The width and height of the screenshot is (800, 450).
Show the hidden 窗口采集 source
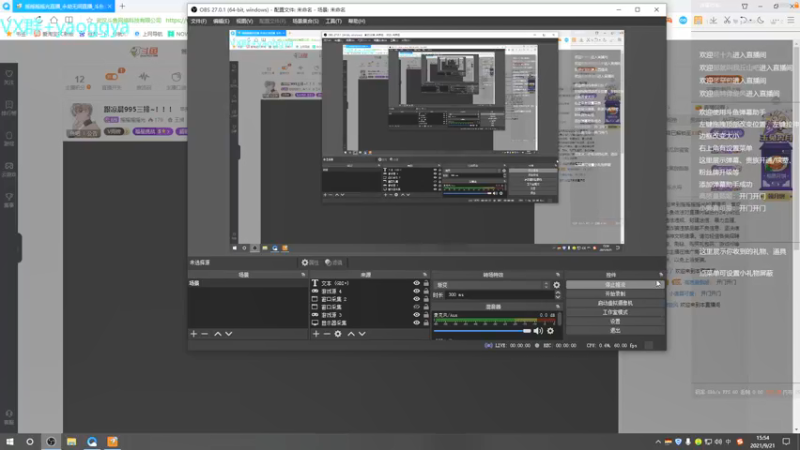pyautogui.click(x=416, y=307)
